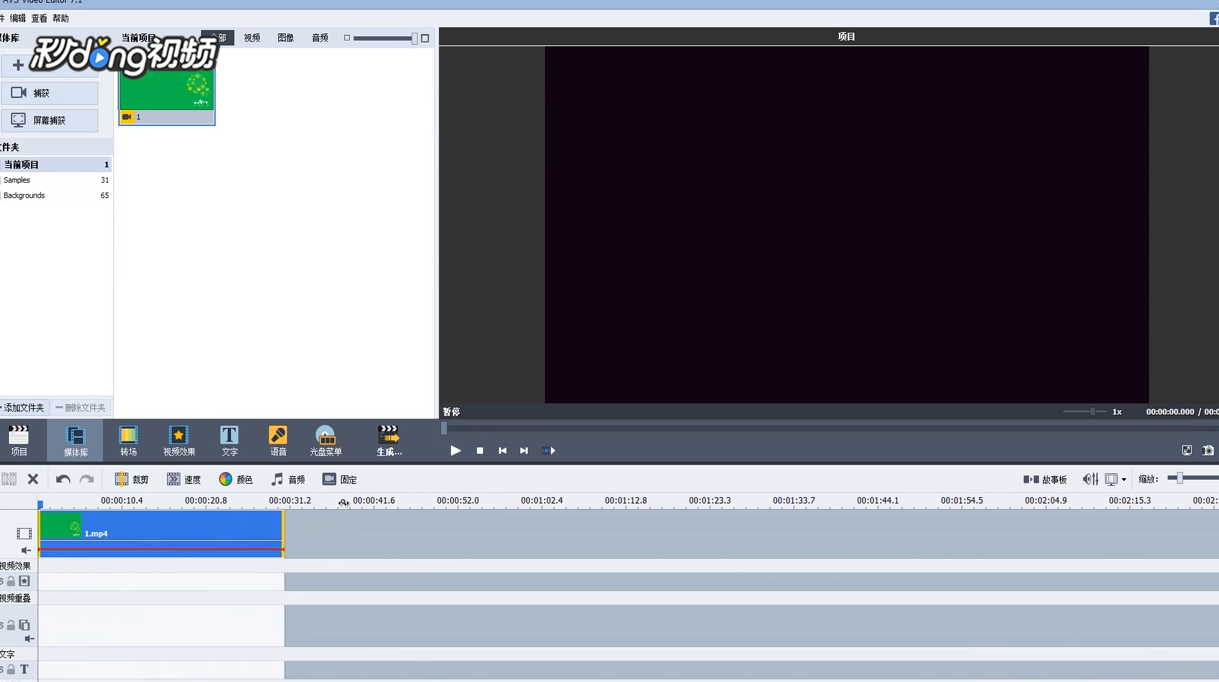The height and width of the screenshot is (682, 1219).
Task: Click the 固定 (Stabilize) tool
Action: coord(340,479)
